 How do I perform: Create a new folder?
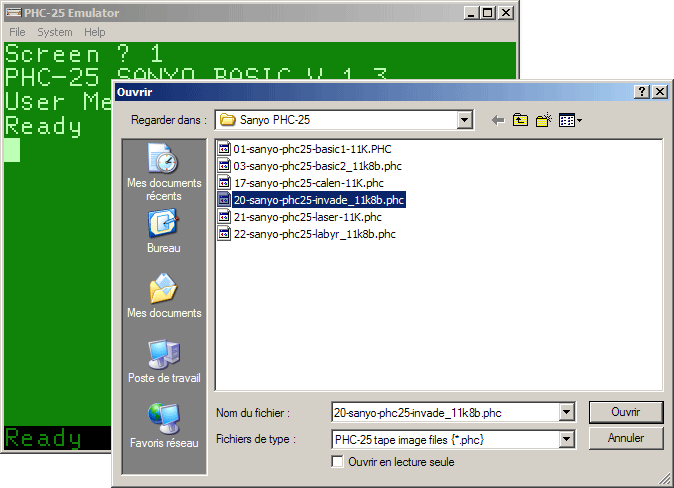click(543, 120)
